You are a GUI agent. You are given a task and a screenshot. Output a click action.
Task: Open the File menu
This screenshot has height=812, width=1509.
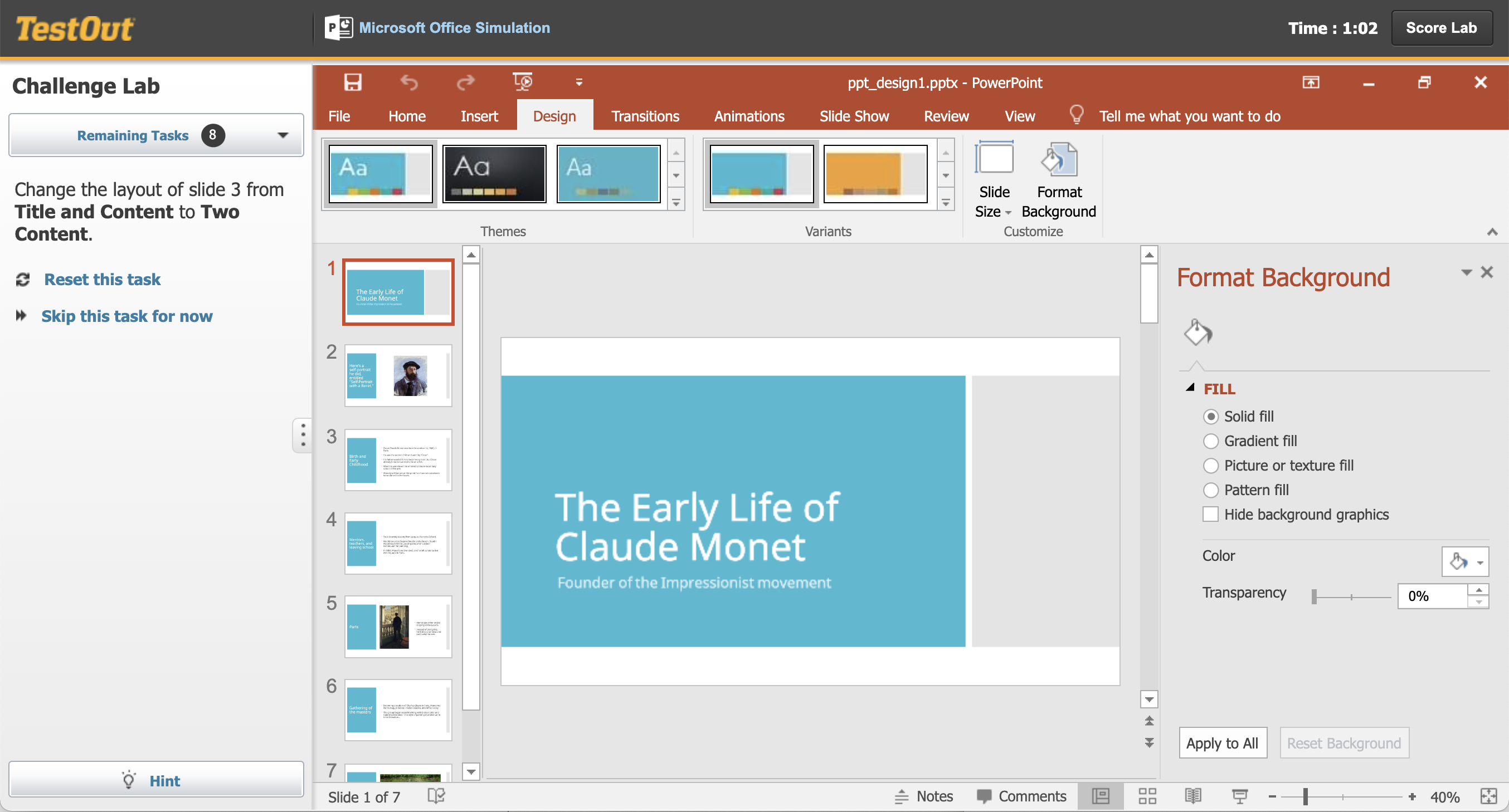339,115
